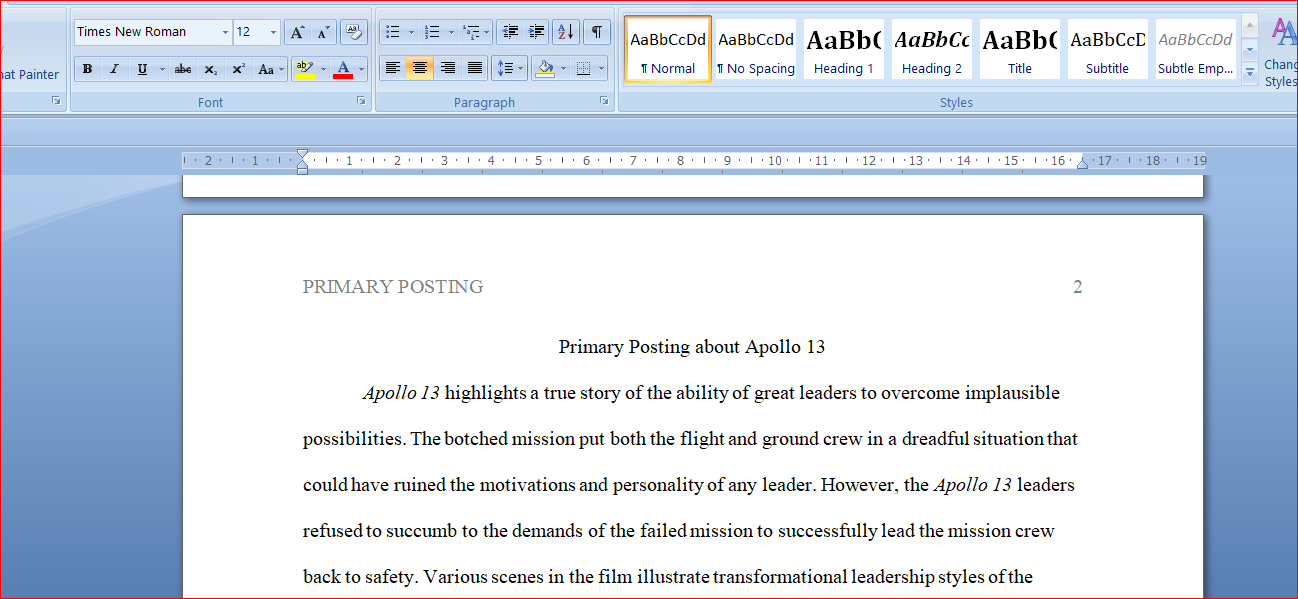Apply the Subtle Emphasis style
Image resolution: width=1298 pixels, height=599 pixels.
(x=1196, y=49)
